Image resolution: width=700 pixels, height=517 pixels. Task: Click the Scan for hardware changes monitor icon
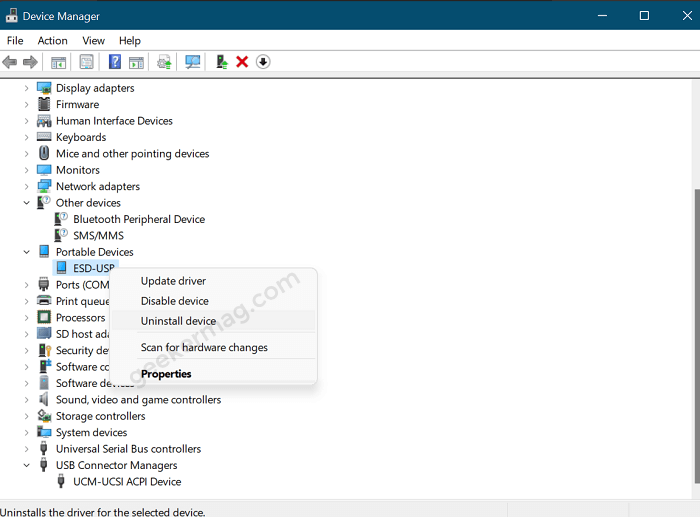(x=192, y=62)
